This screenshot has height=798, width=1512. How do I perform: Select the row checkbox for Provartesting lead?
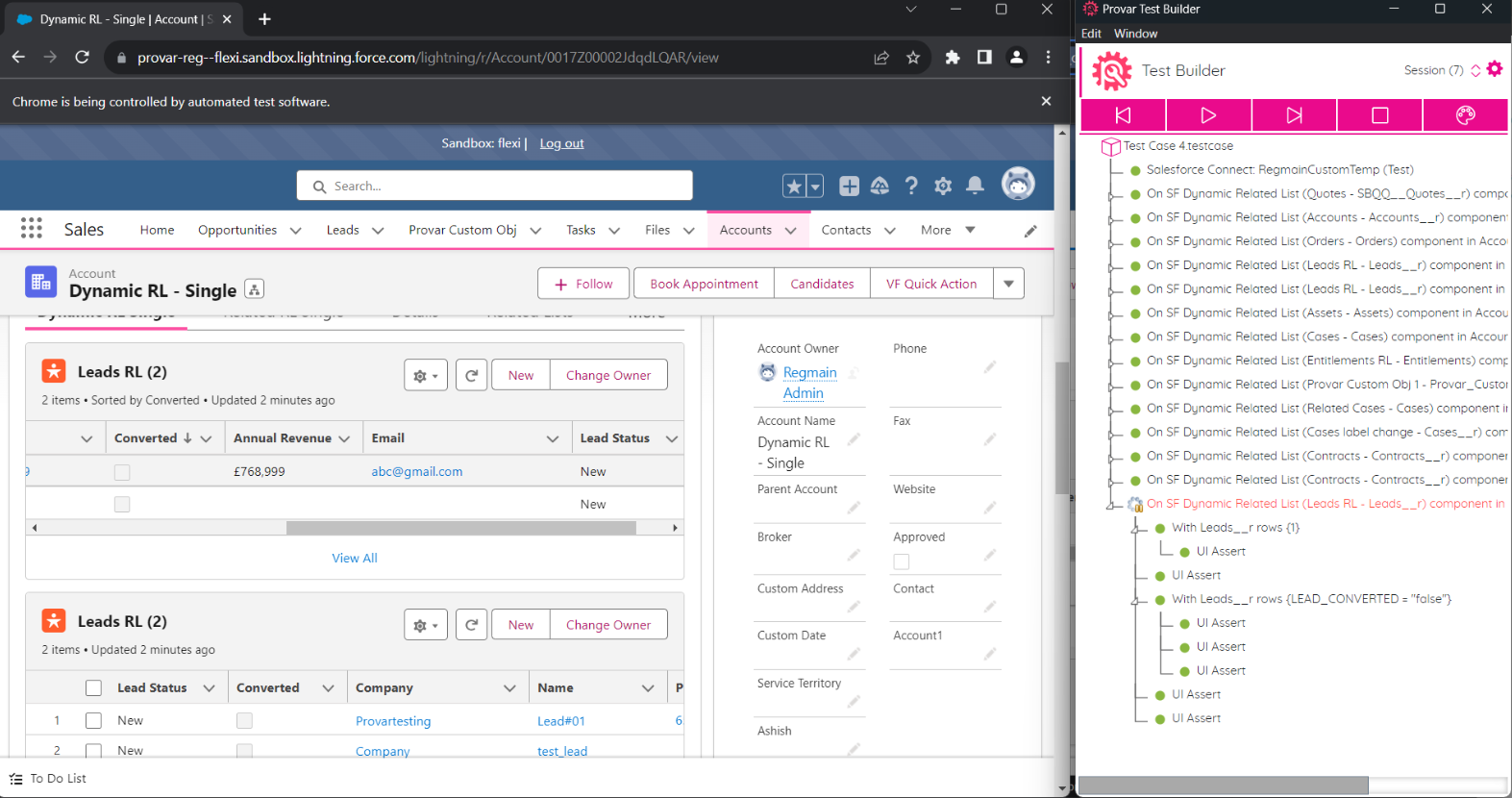(93, 721)
